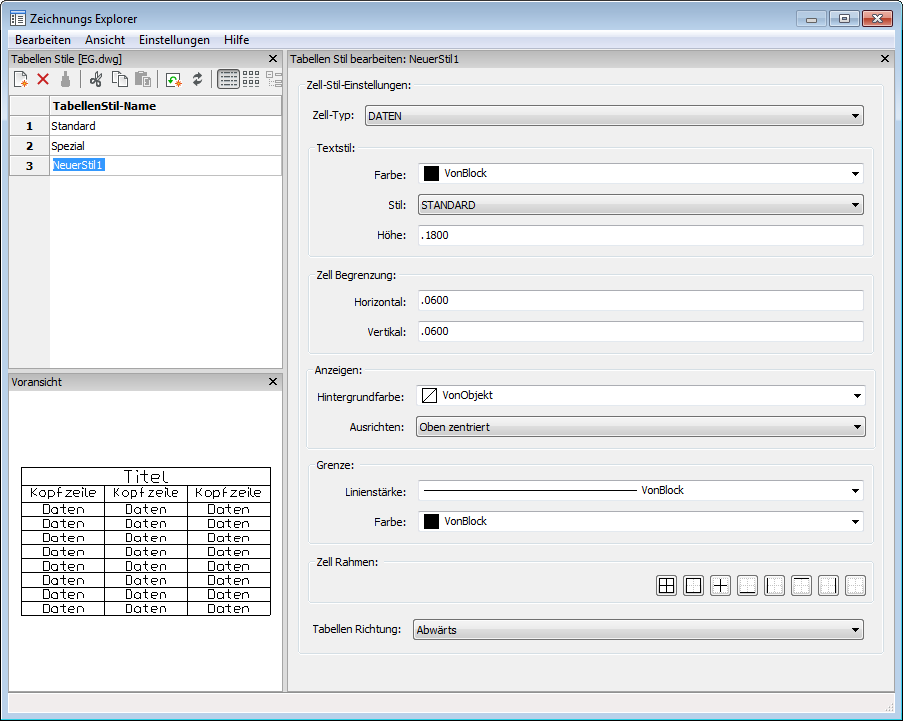Expand the Ausrichten dropdown
The width and height of the screenshot is (903, 721).
click(x=640, y=427)
